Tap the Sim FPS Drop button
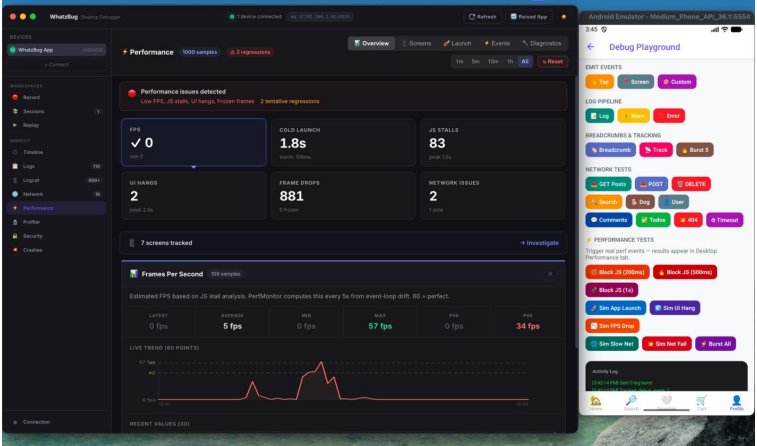This screenshot has width=757, height=446. (612, 326)
